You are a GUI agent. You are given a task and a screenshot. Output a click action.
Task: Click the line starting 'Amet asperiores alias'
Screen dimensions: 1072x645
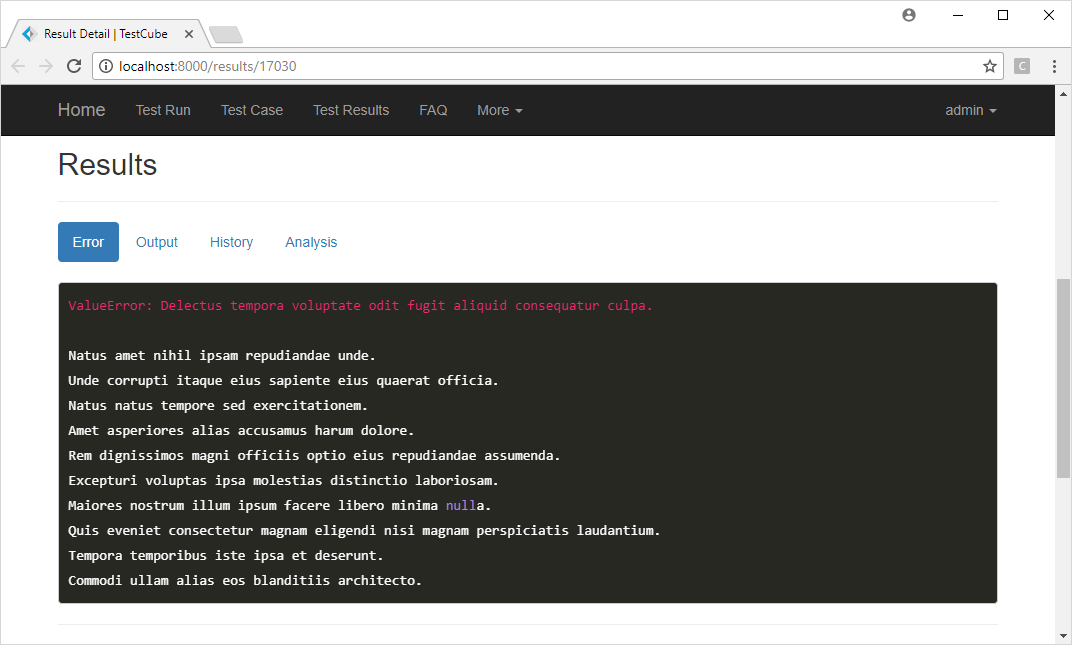coord(241,430)
